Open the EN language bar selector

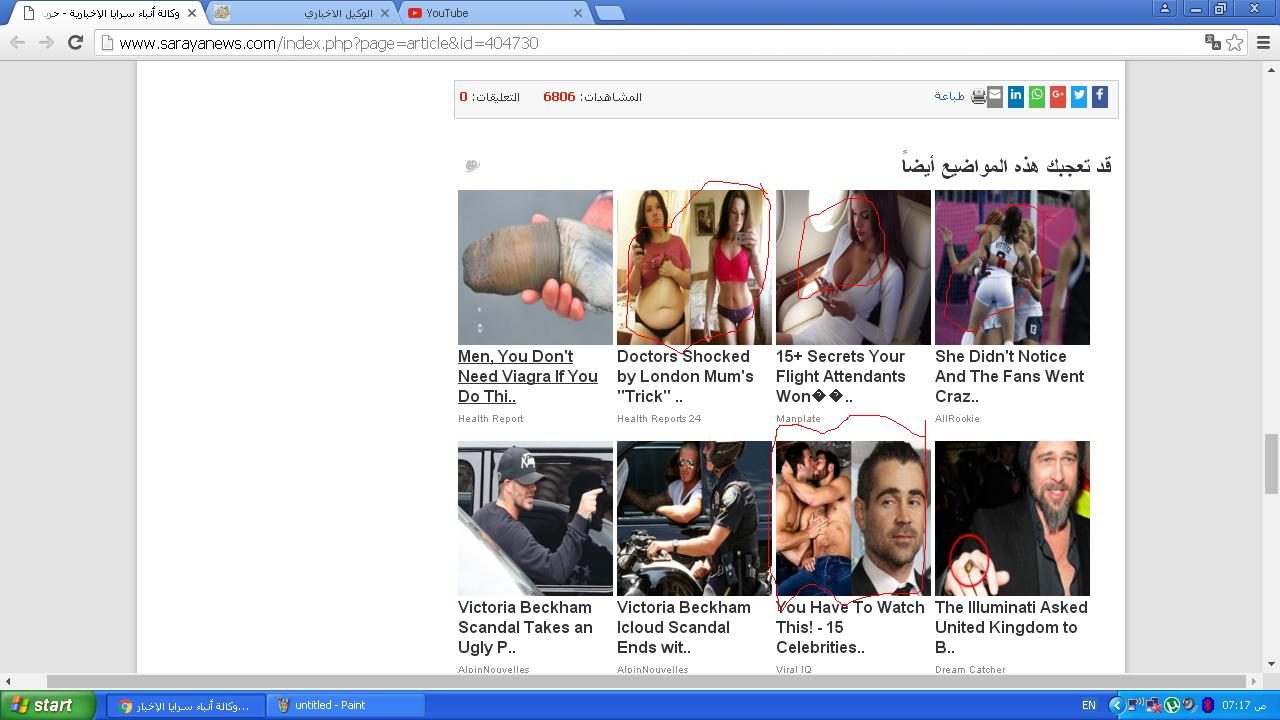[x=1088, y=705]
